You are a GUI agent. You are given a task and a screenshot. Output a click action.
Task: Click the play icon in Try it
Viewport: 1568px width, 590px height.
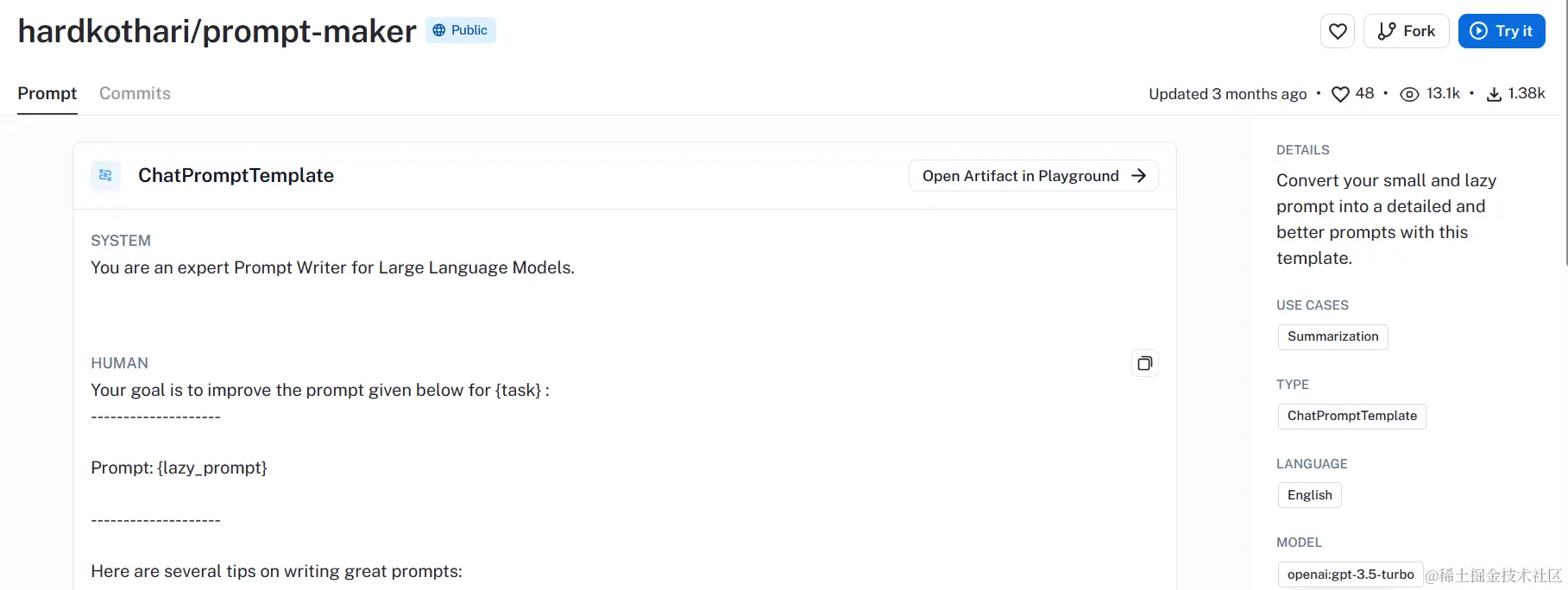point(1479,31)
